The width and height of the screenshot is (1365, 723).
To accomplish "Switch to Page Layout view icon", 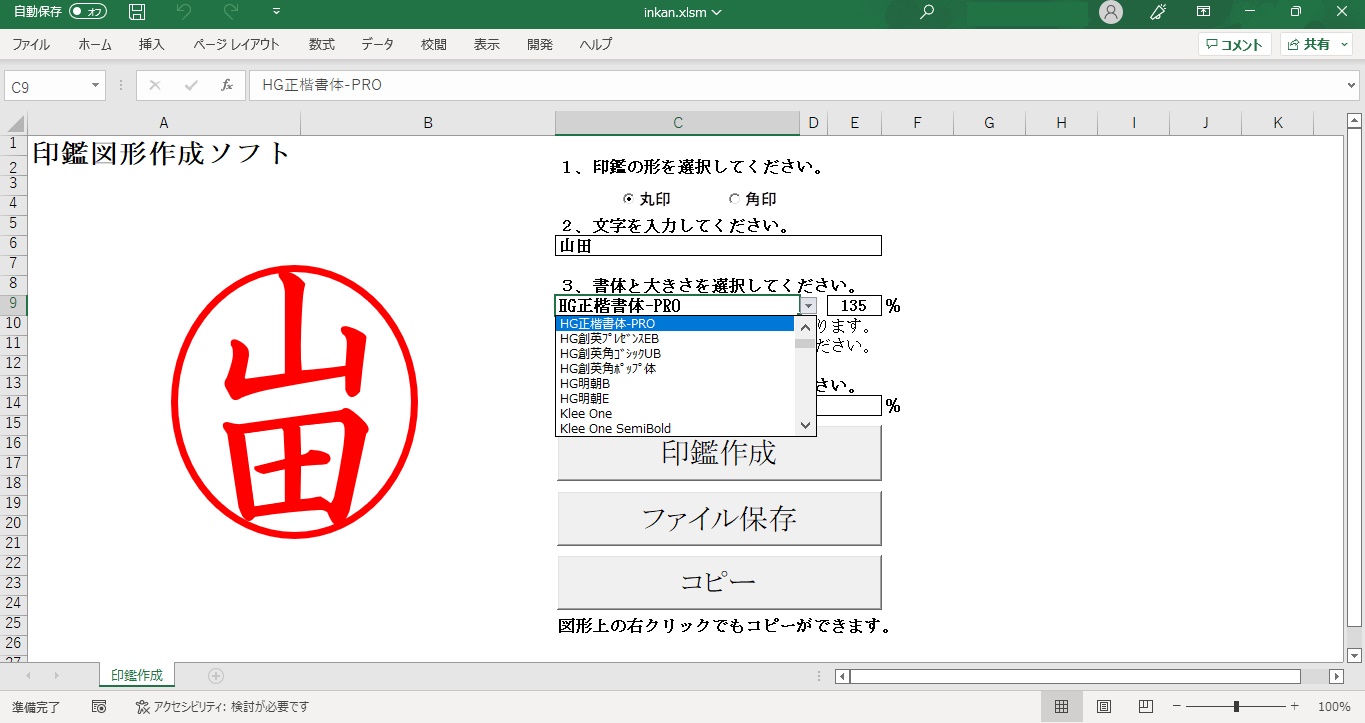I will click(x=1104, y=706).
